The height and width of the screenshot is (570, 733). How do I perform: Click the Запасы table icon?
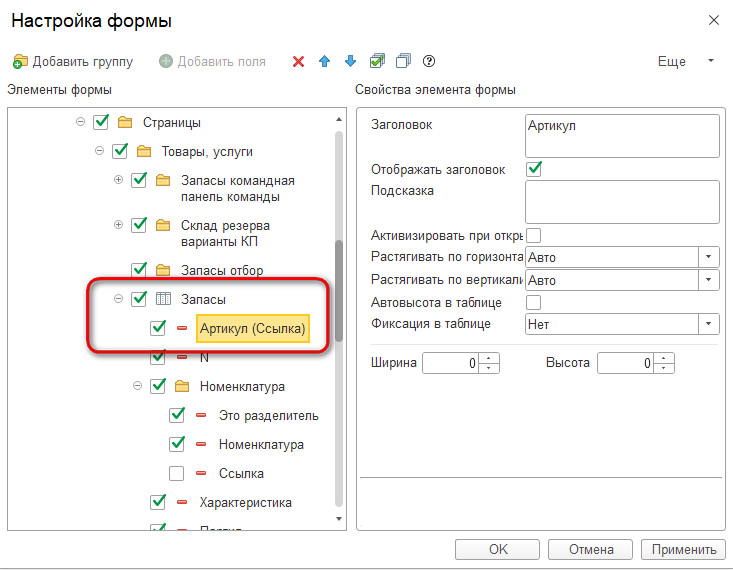tap(163, 298)
